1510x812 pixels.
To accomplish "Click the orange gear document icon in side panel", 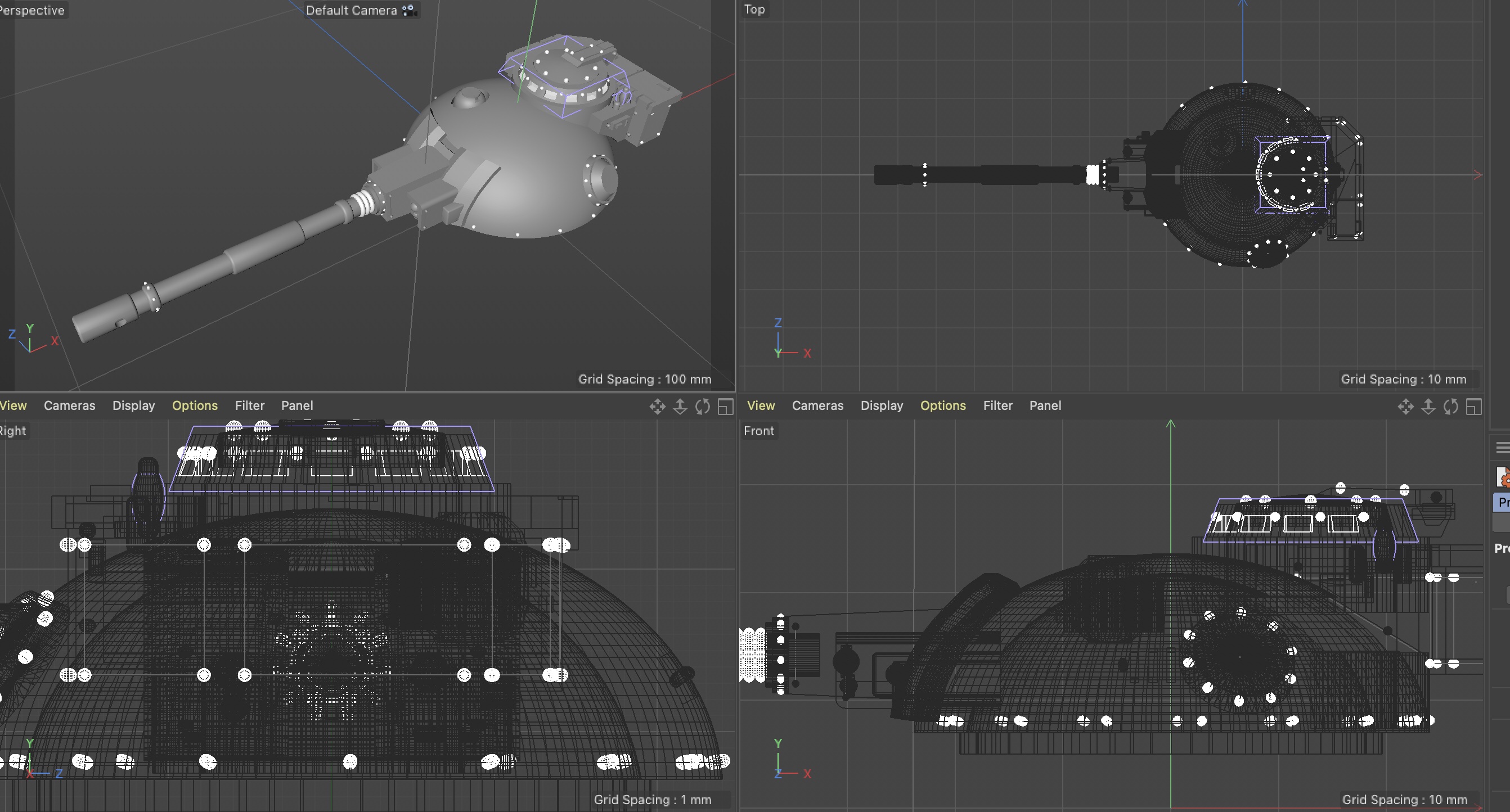I will click(1504, 477).
